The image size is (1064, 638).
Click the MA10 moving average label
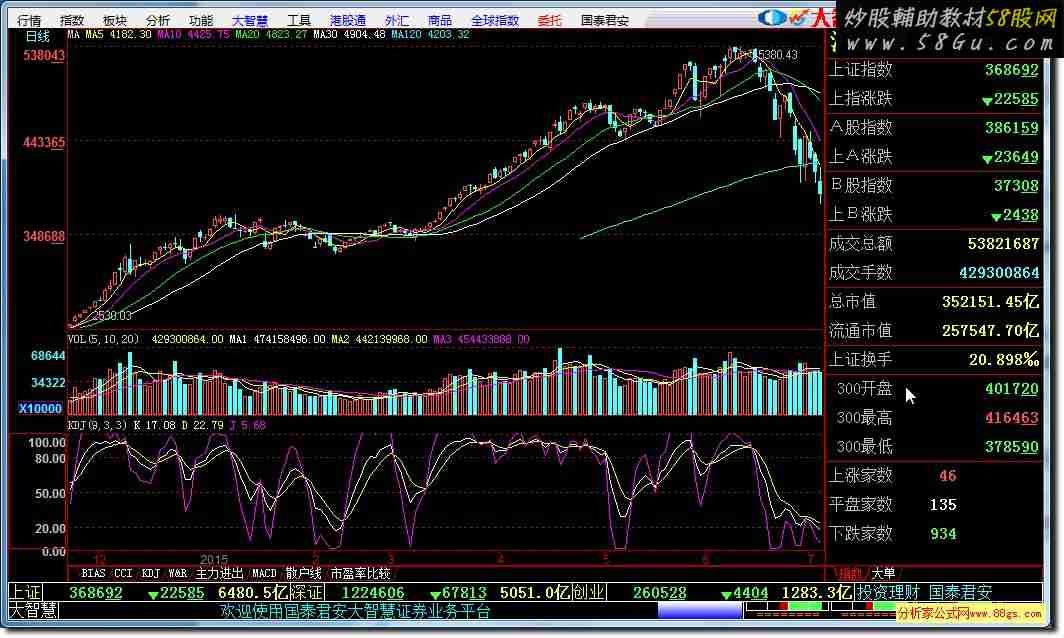coord(193,34)
